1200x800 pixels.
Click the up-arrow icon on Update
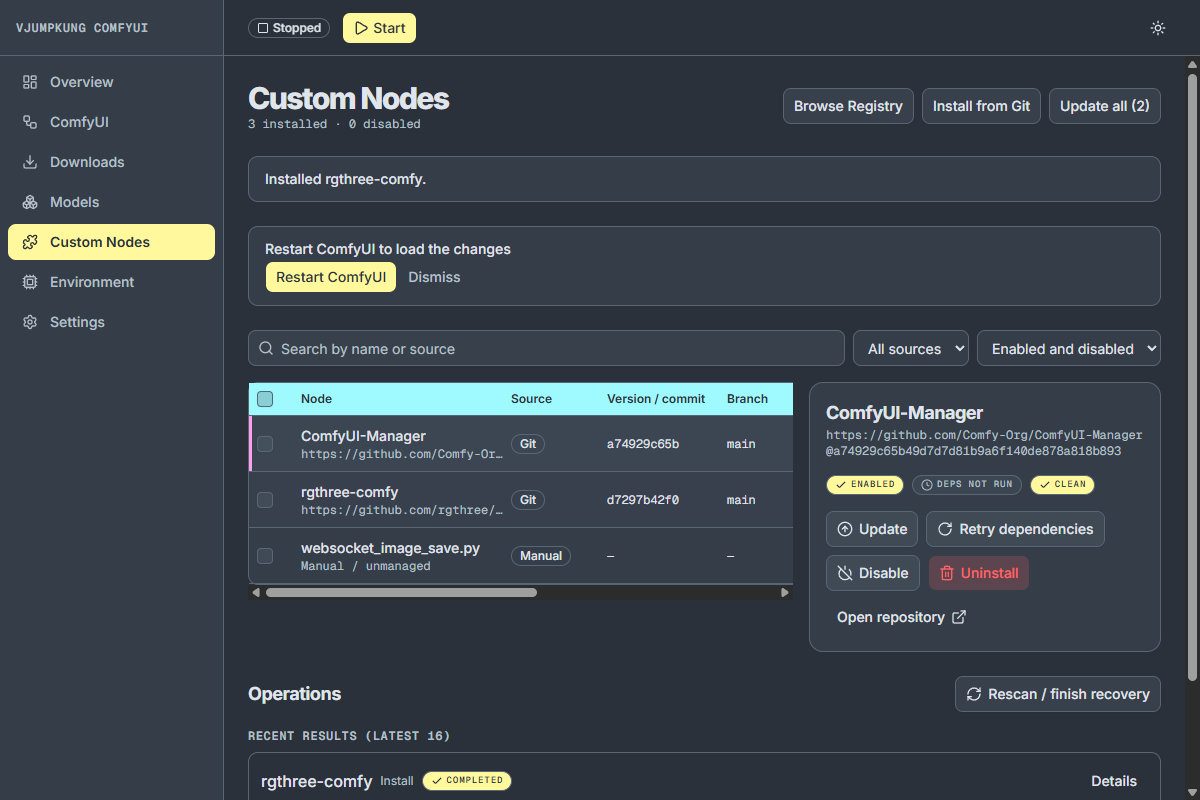point(845,529)
